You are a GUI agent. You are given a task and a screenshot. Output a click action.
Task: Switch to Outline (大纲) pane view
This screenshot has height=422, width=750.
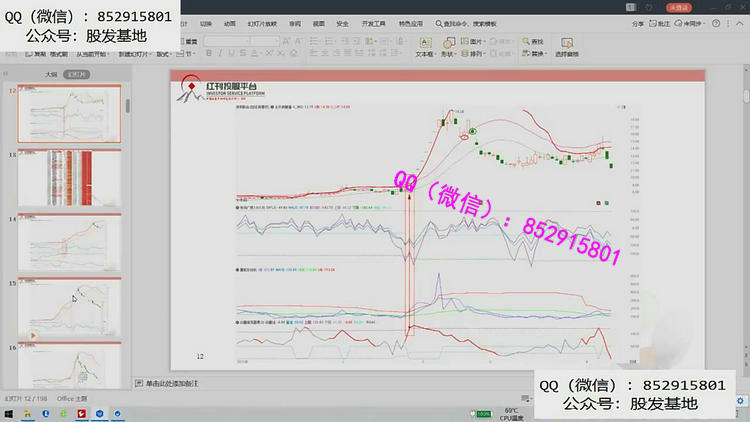[50, 74]
